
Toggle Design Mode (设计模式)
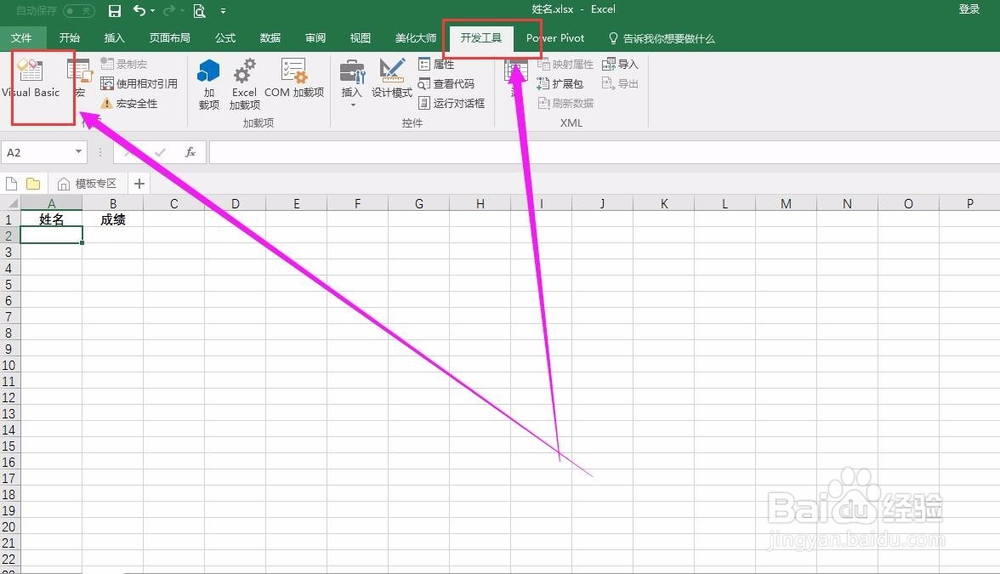click(392, 78)
